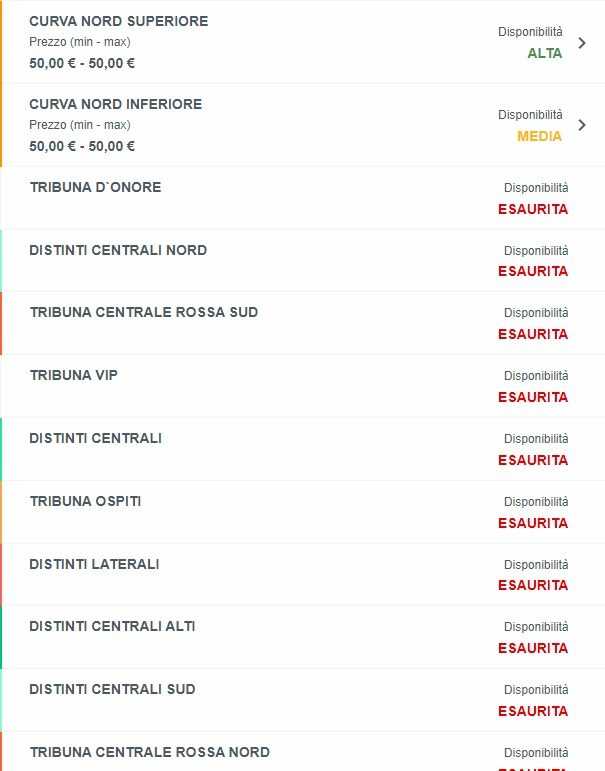605x771 pixels.
Task: Select Tribuna Centrale Rossa Sud sector
Action: 144,312
